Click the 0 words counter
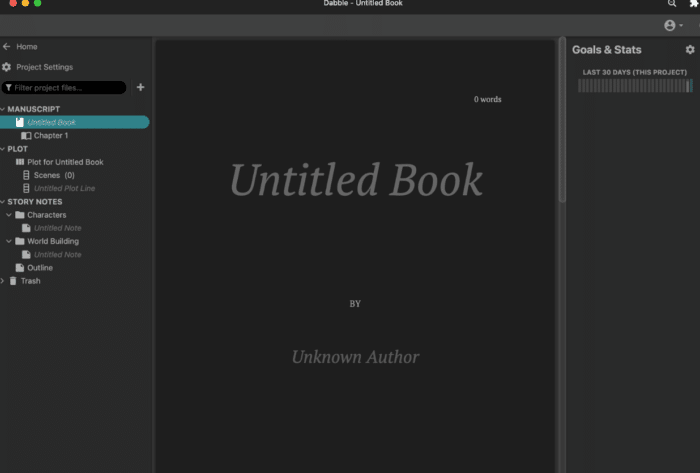 pos(488,99)
